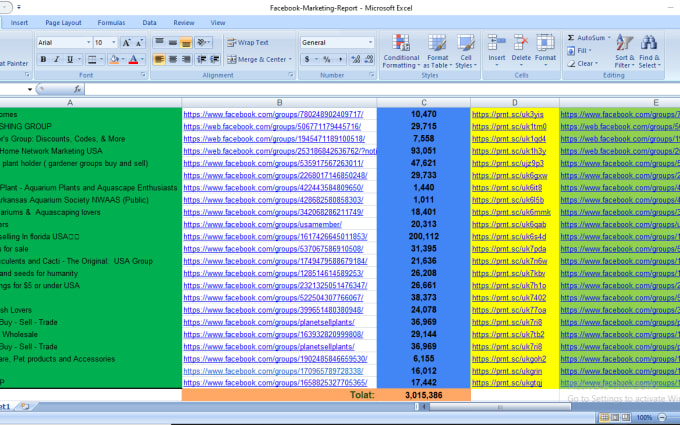This screenshot has width=680, height=425.
Task: Click the Shrink Font icon
Action: 139,42
